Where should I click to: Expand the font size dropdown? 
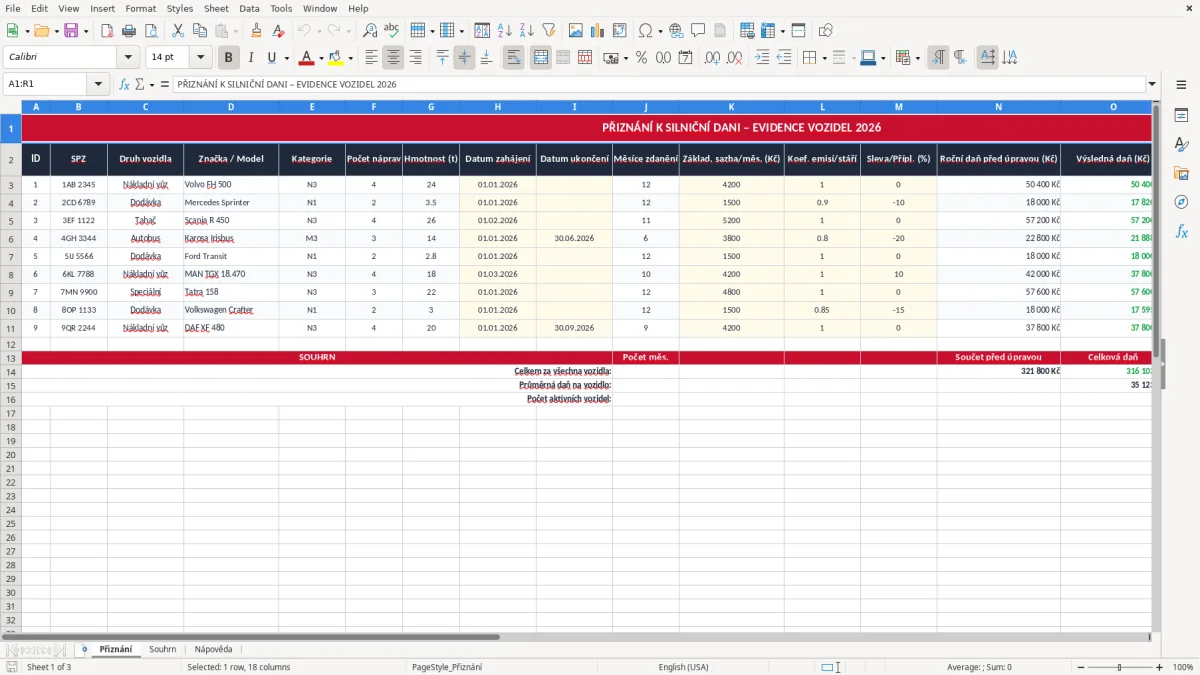point(200,58)
